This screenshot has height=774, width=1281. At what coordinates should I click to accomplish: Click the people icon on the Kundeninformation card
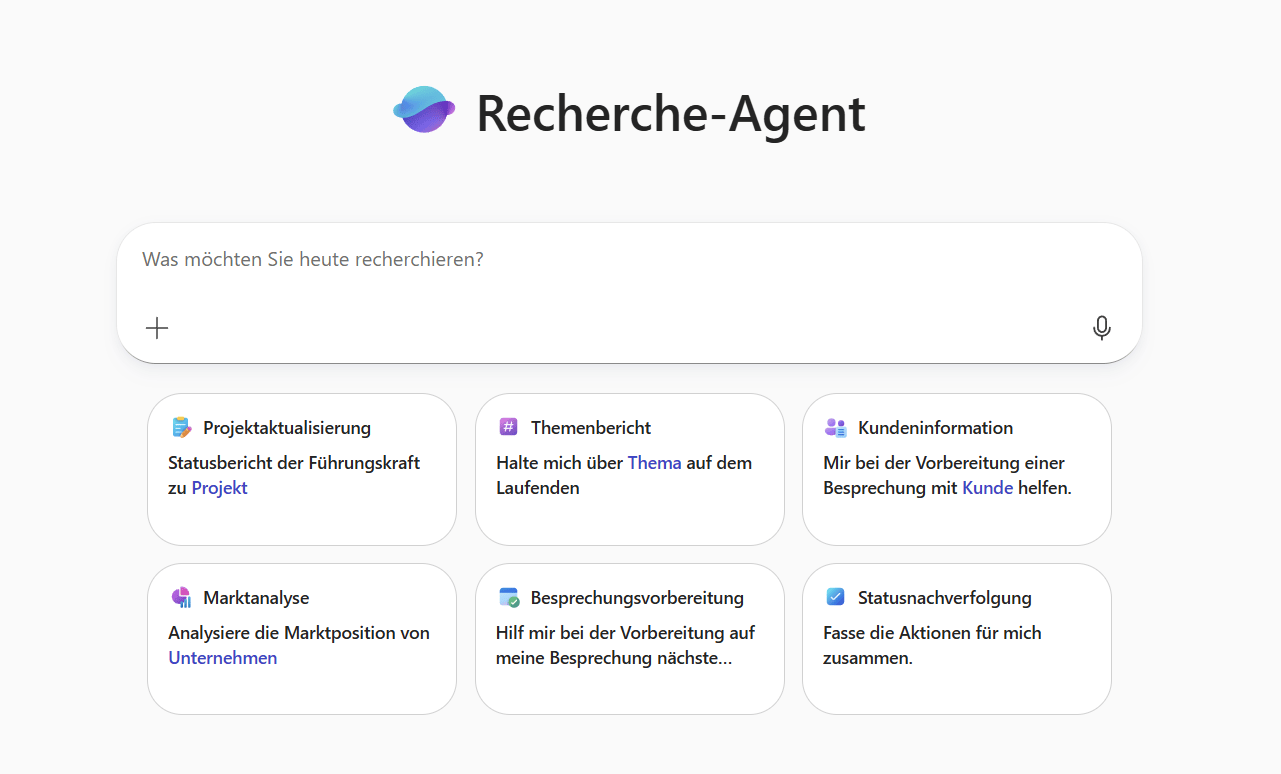[835, 426]
